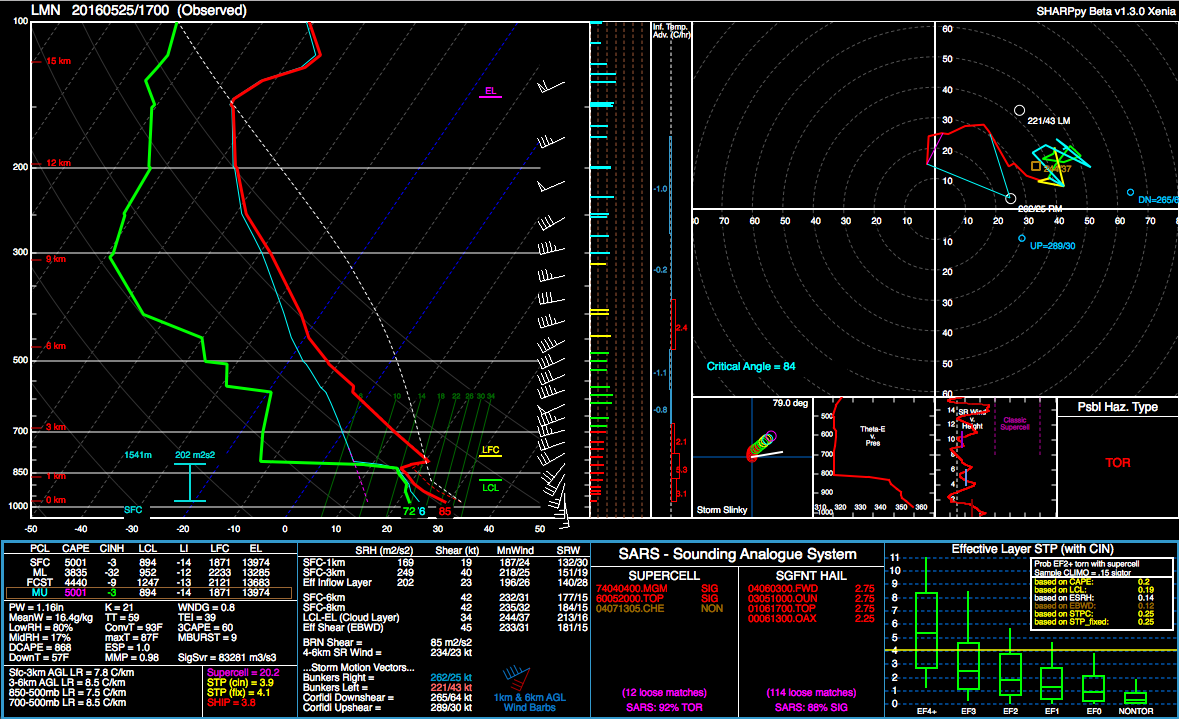Click the green surface dewpoint value 72

coord(408,511)
